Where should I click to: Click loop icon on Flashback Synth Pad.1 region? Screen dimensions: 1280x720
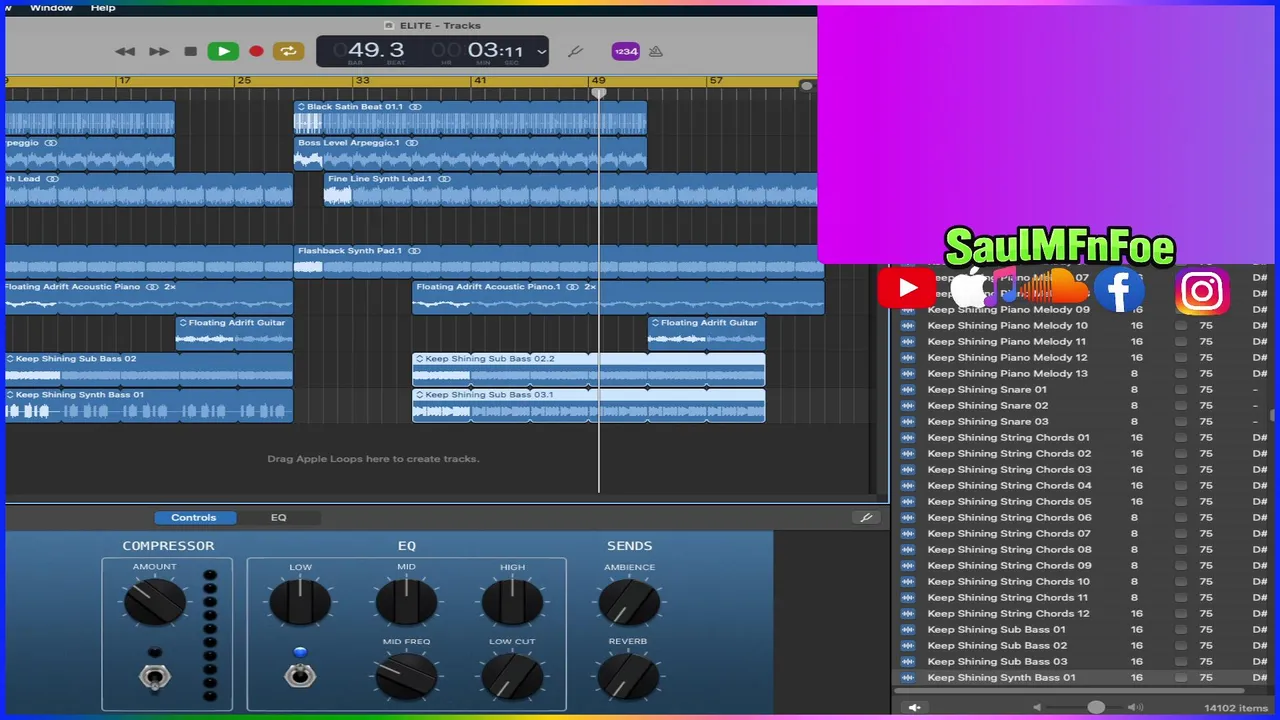point(414,251)
